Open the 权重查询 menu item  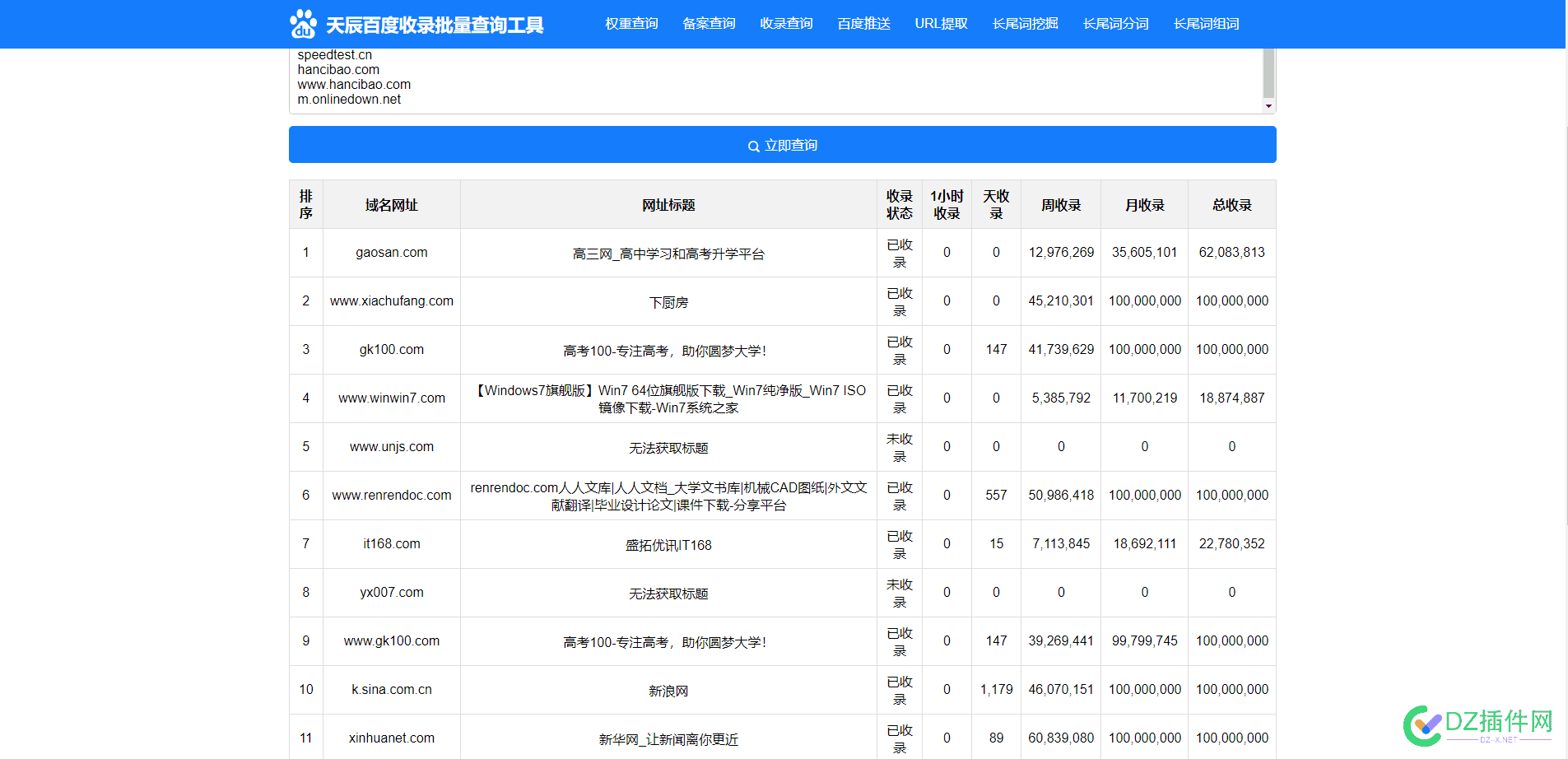(x=631, y=24)
